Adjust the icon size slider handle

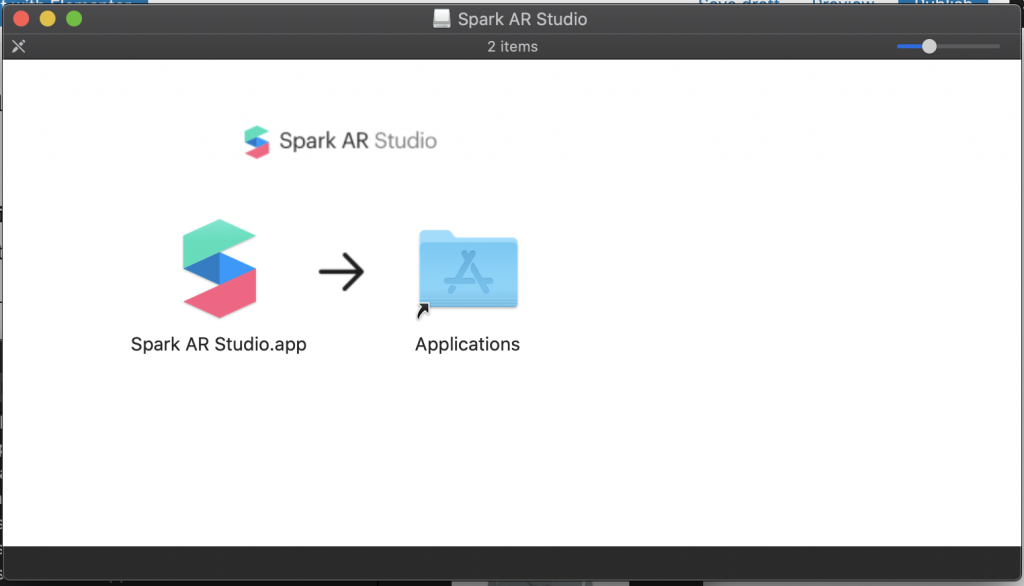(x=929, y=46)
